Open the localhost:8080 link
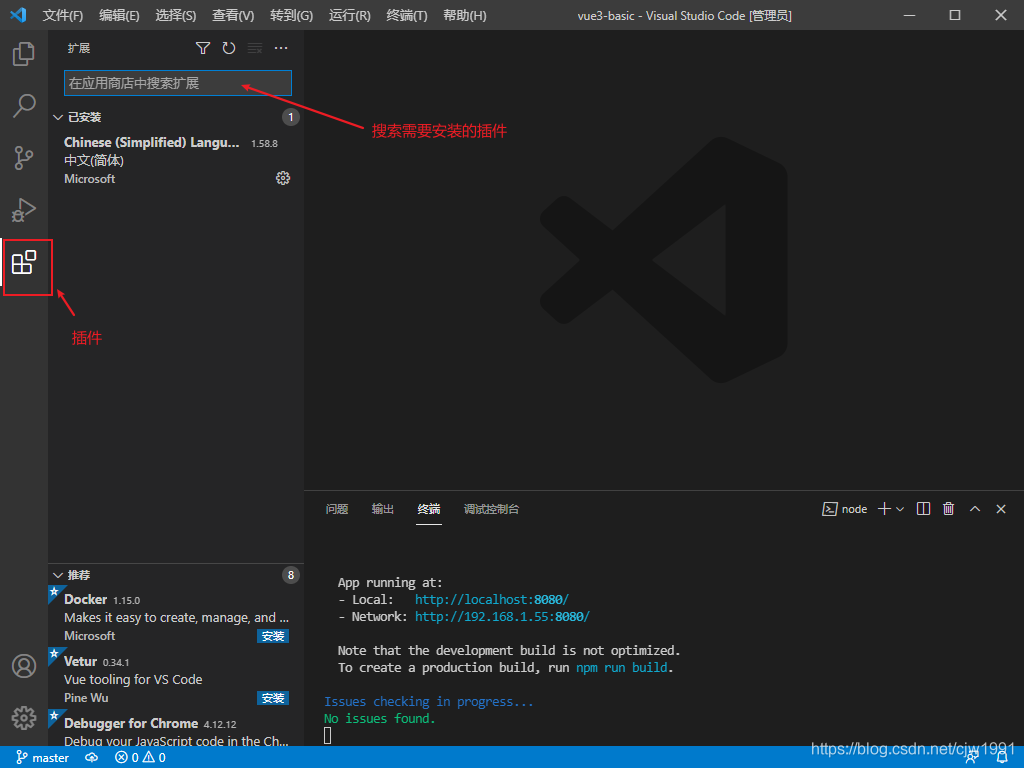 tap(492, 600)
